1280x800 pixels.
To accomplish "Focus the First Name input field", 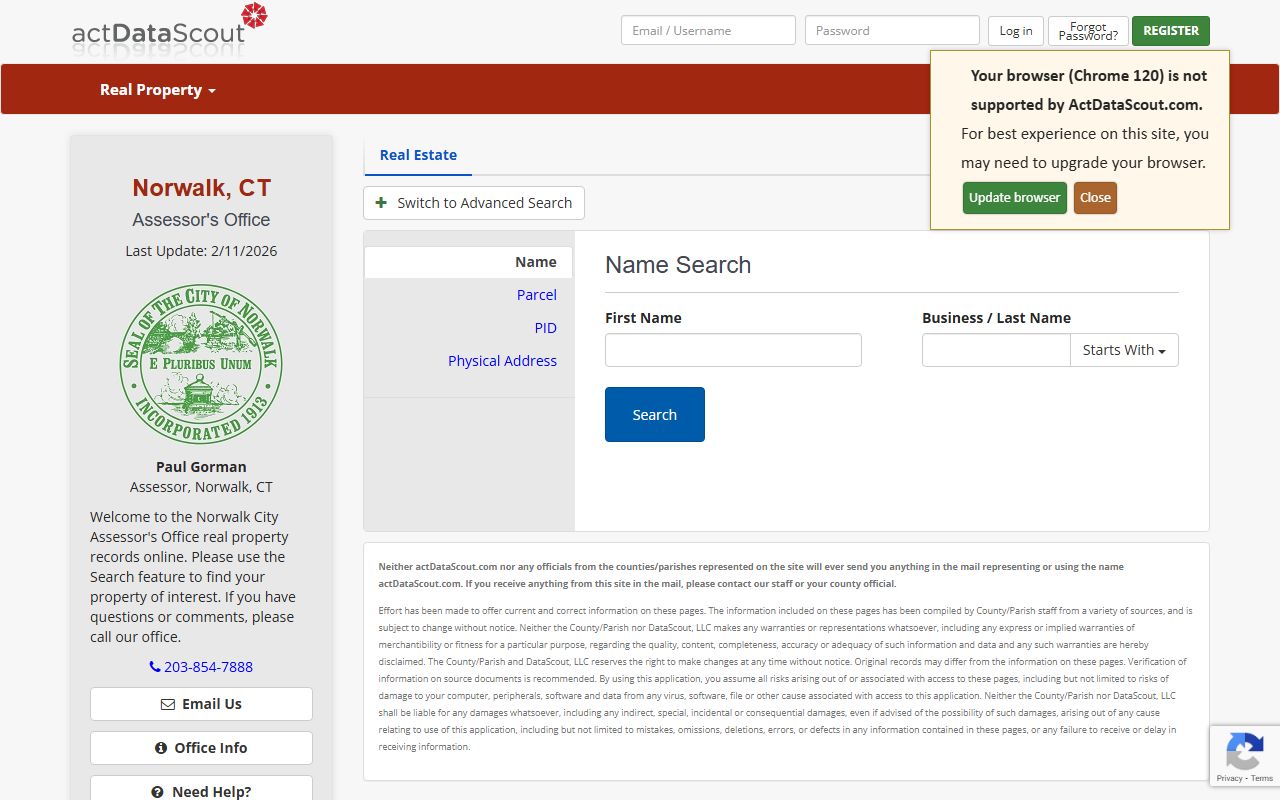I will 733,350.
